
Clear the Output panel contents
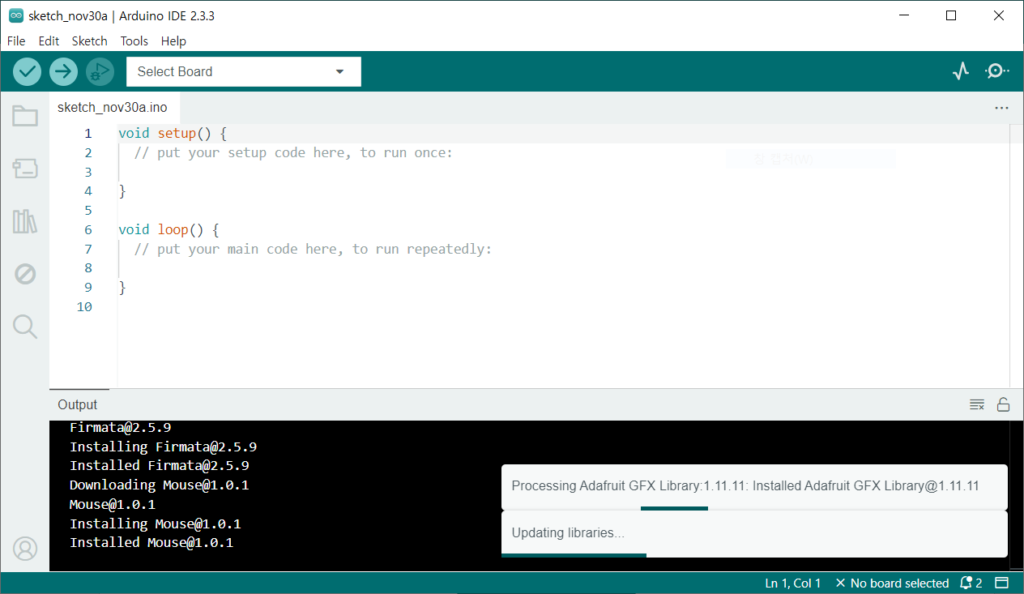[x=977, y=405]
